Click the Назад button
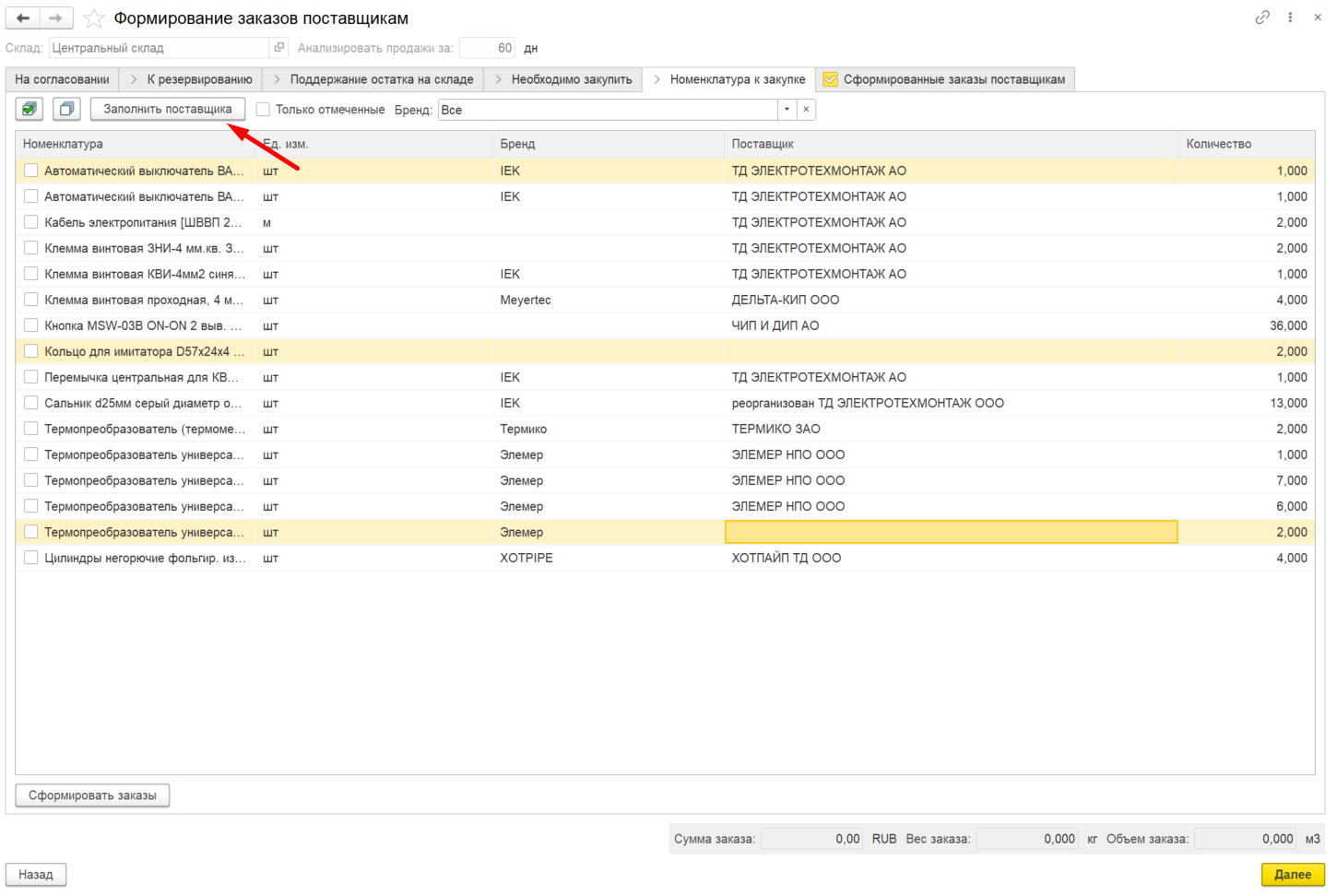The width and height of the screenshot is (1337, 896). (x=36, y=875)
